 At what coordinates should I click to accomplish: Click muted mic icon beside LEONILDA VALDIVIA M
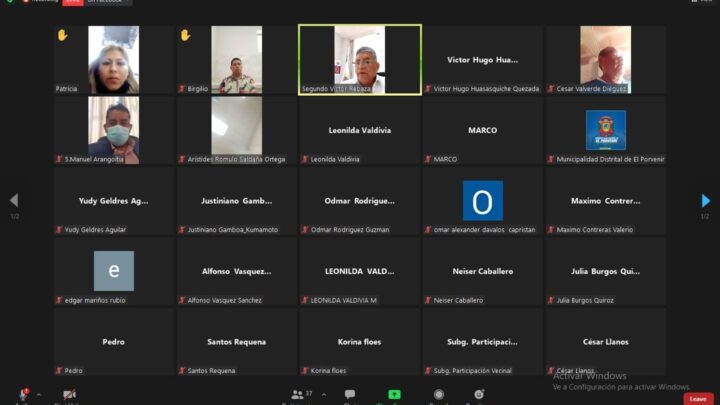click(305, 300)
